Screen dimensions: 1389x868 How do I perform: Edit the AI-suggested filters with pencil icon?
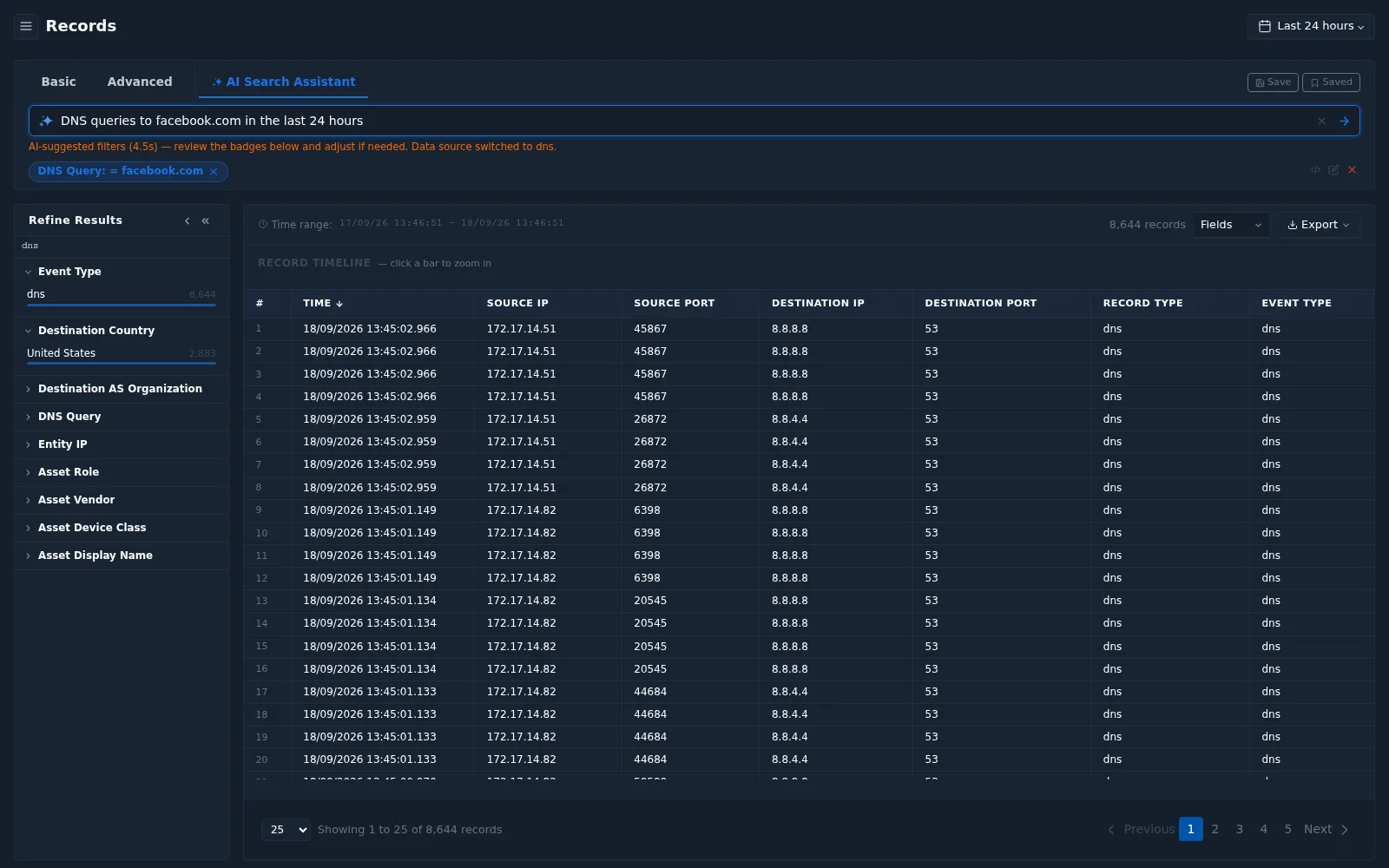pyautogui.click(x=1333, y=170)
